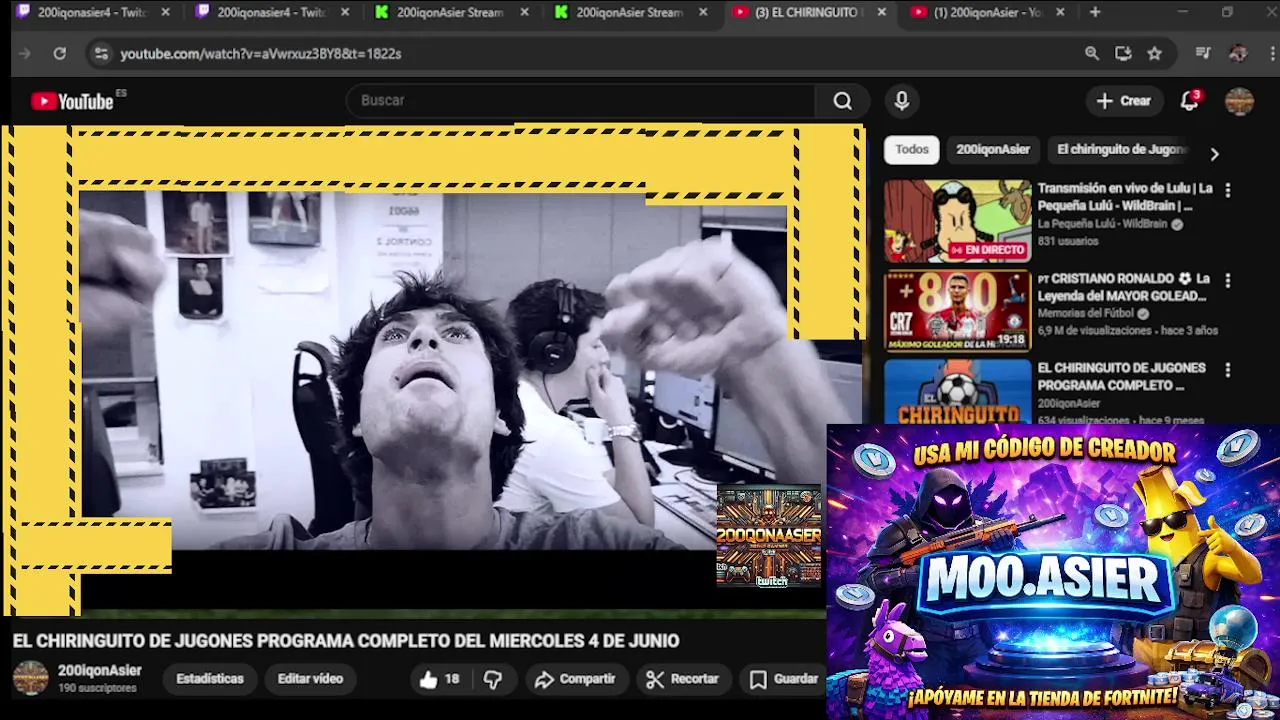Open the browser profile avatar in the toolbar
Viewport: 1280px width, 720px height.
[1238, 54]
